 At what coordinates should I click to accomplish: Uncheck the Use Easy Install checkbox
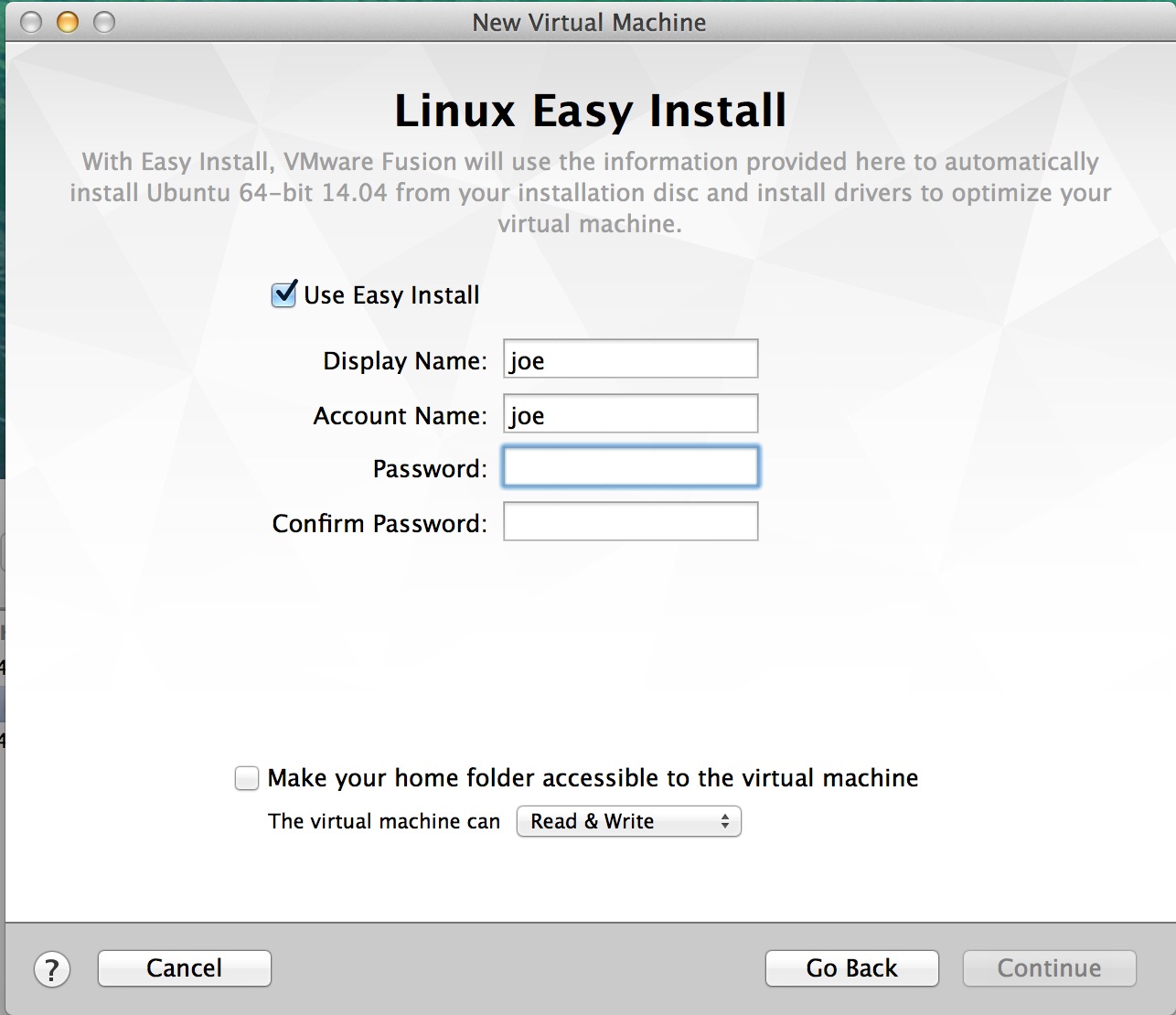click(x=283, y=294)
